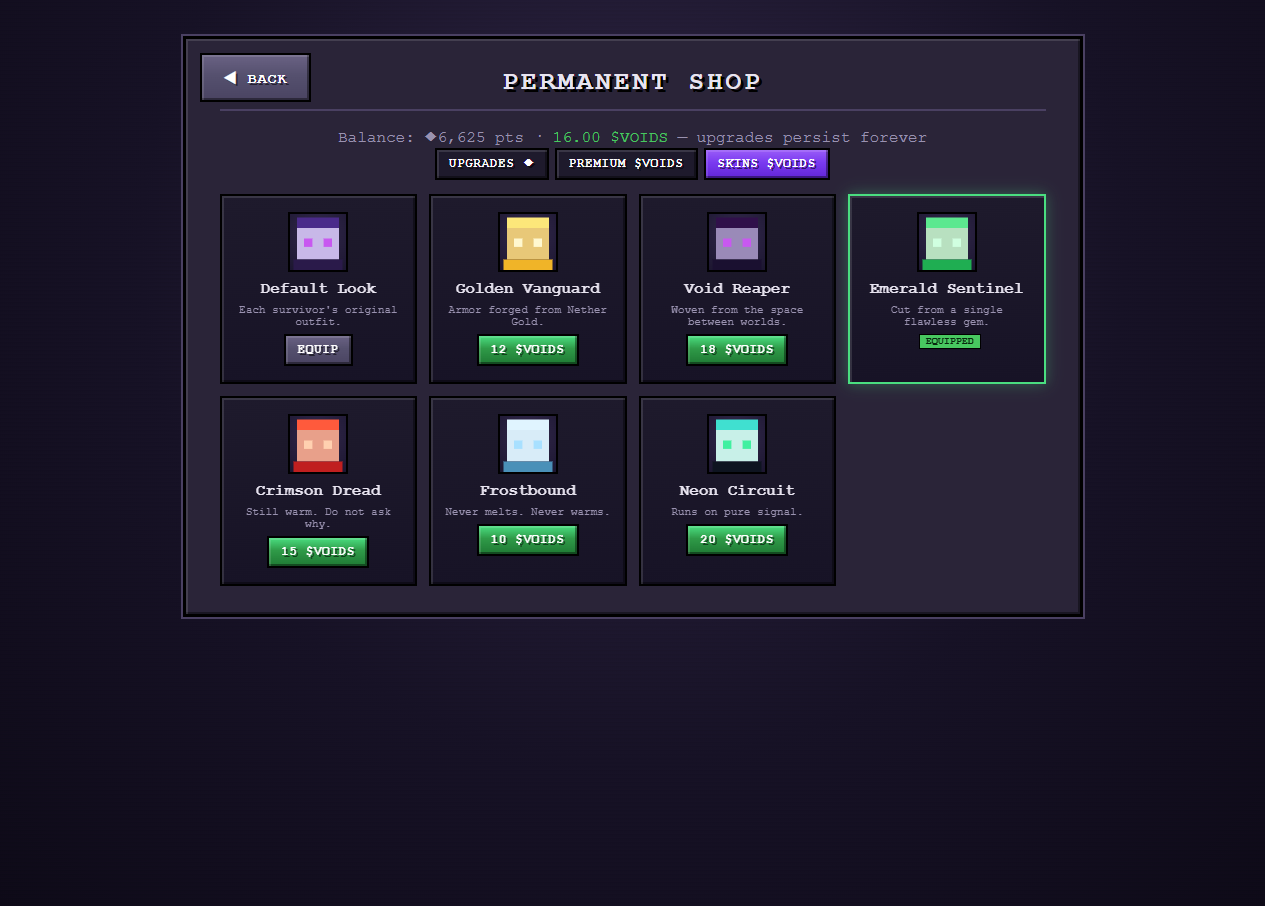
Task: Click the Void Reaper name label
Action: (x=737, y=289)
